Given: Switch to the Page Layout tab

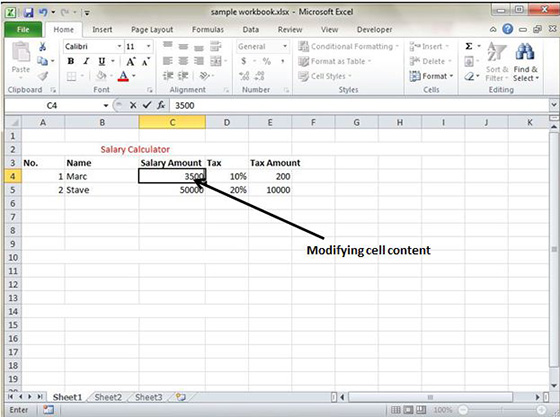Looking at the screenshot, I should 152,30.
